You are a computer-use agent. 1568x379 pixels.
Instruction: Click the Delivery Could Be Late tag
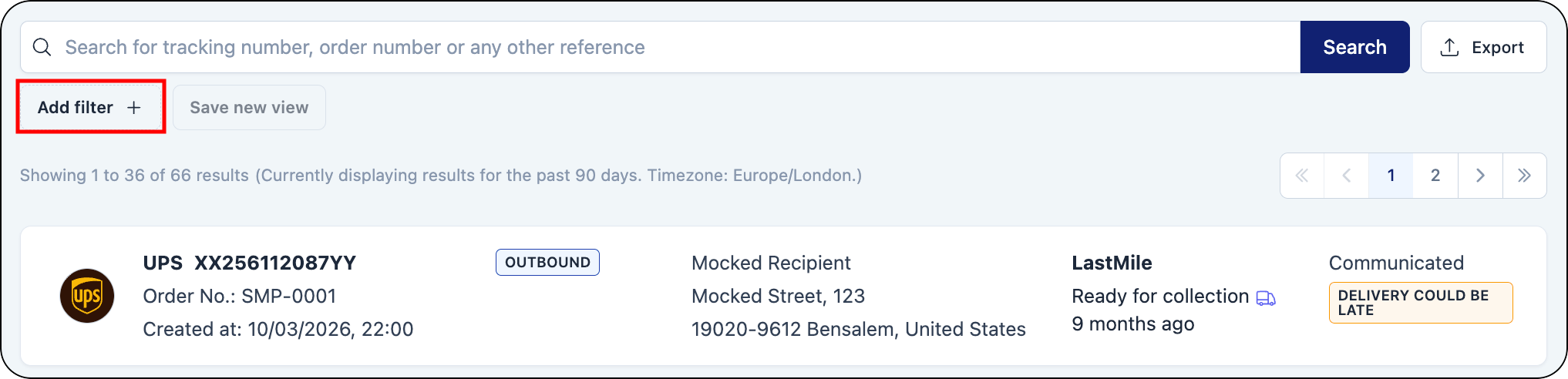(1420, 303)
